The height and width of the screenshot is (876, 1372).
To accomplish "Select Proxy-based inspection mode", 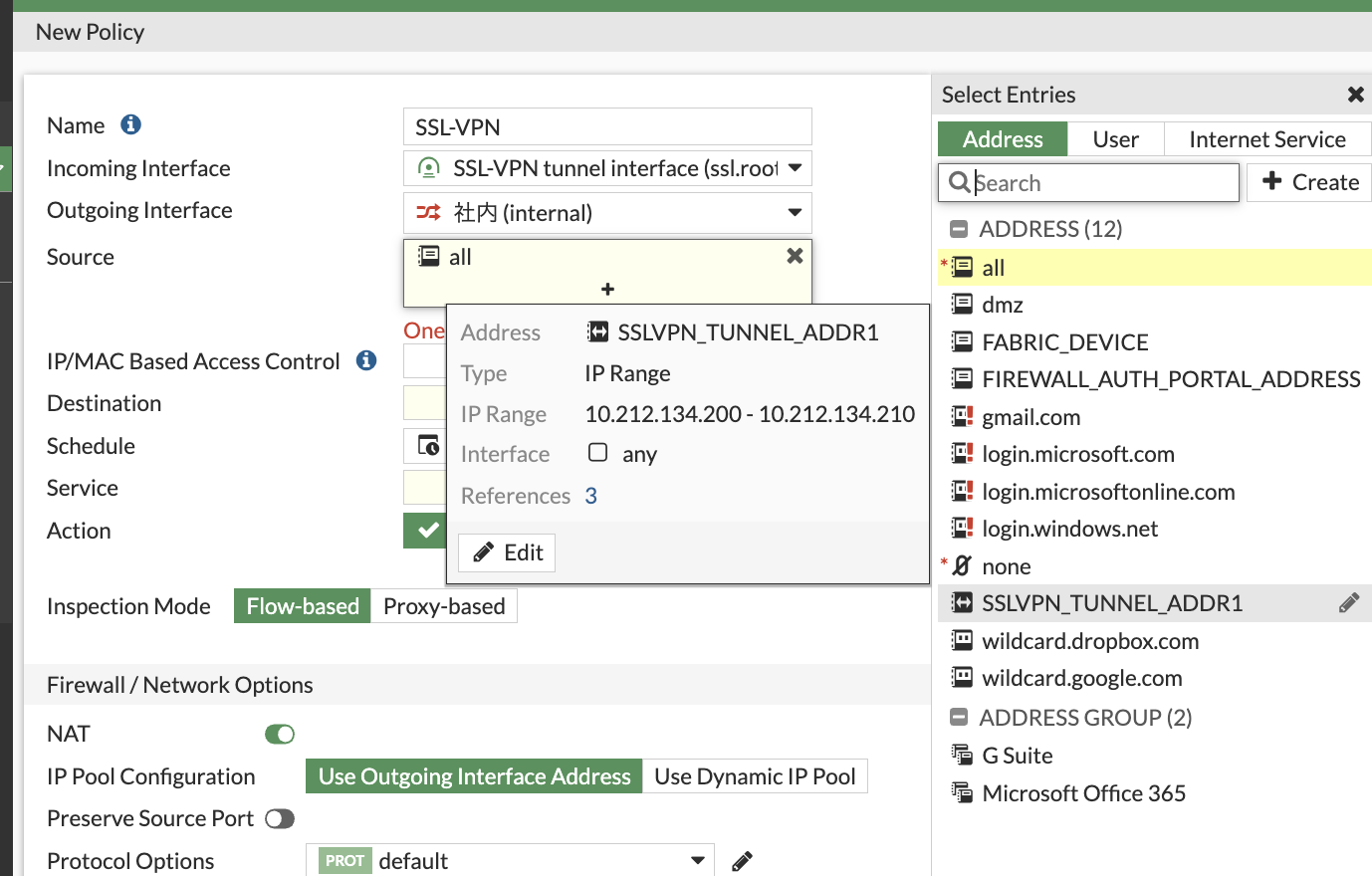I will point(444,606).
